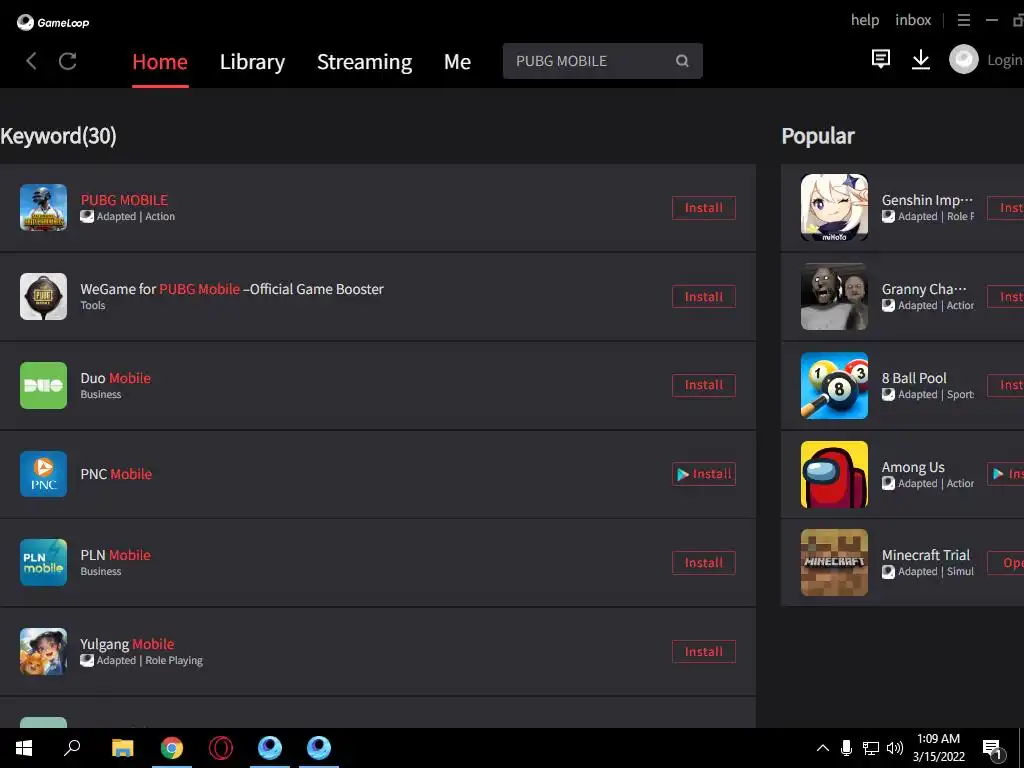The width and height of the screenshot is (1024, 768).
Task: Click the PNC Mobile title text
Action: coord(116,474)
